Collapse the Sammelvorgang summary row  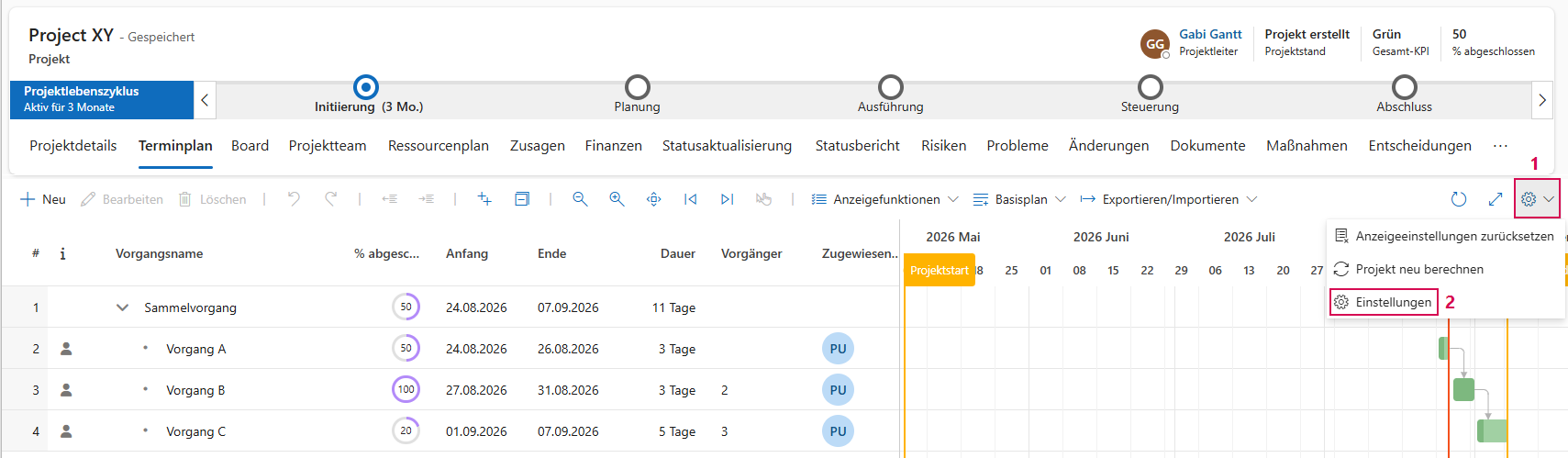click(122, 307)
